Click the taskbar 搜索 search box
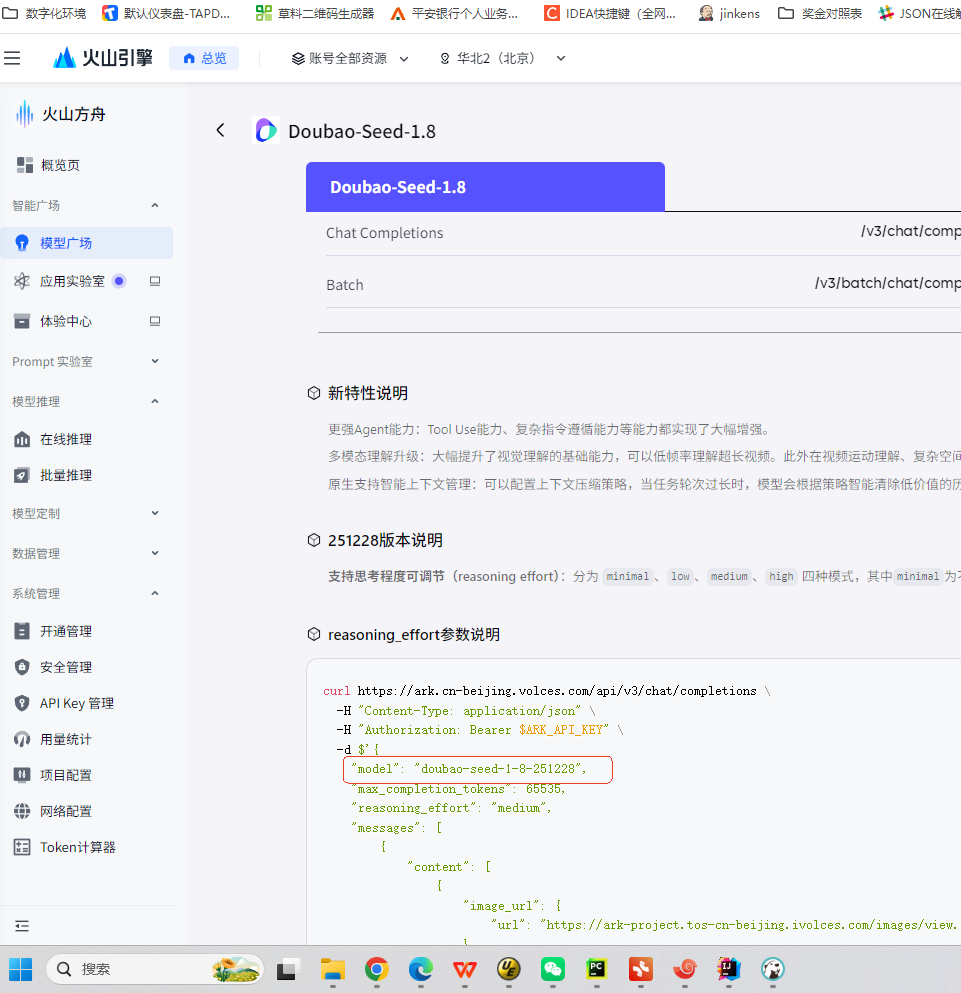 155,969
